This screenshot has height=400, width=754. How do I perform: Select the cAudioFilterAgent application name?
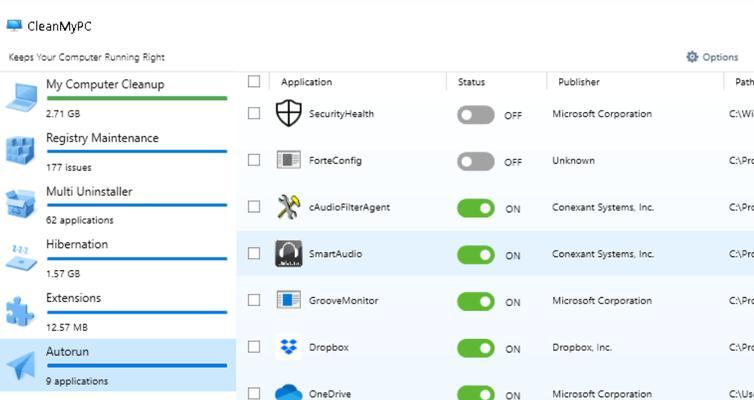pyautogui.click(x=349, y=207)
